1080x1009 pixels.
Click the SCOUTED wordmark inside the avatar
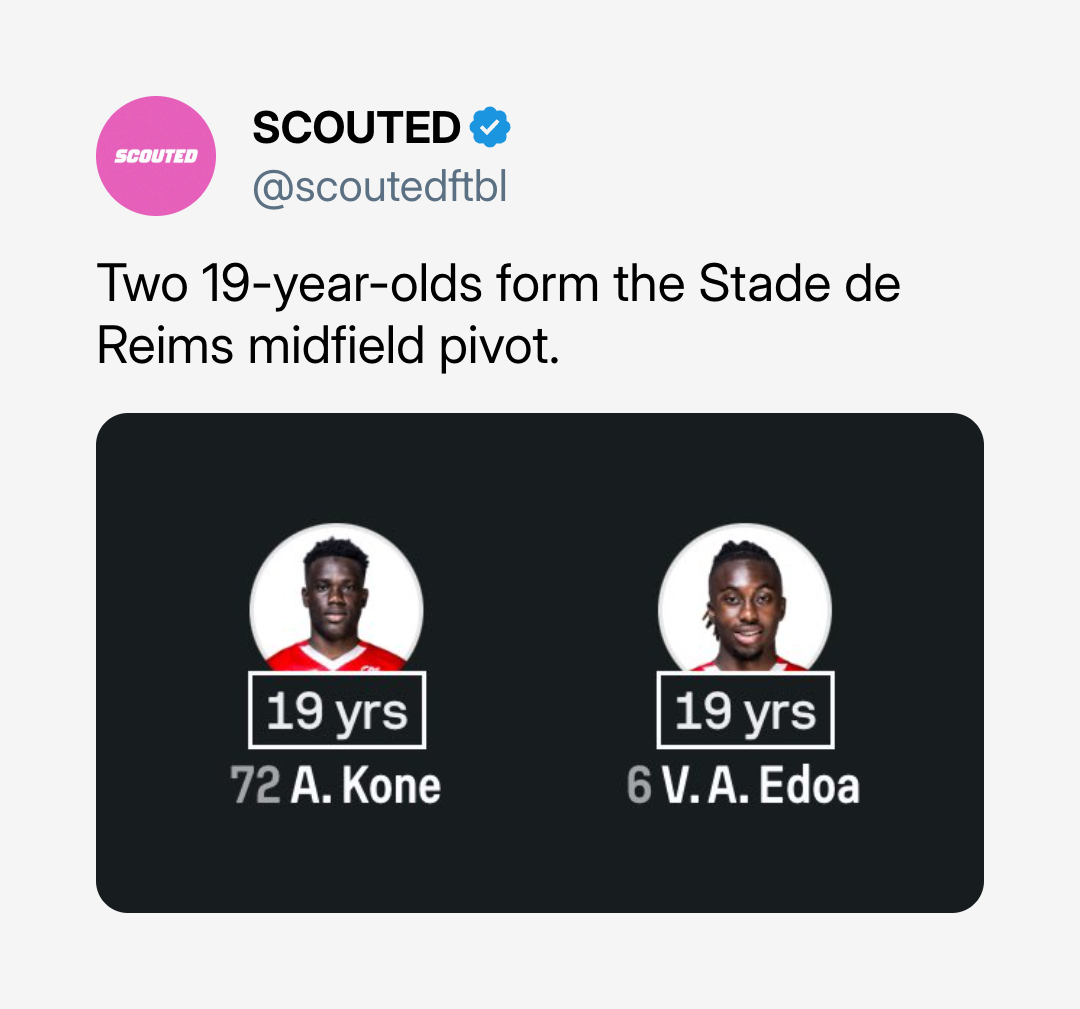click(156, 156)
